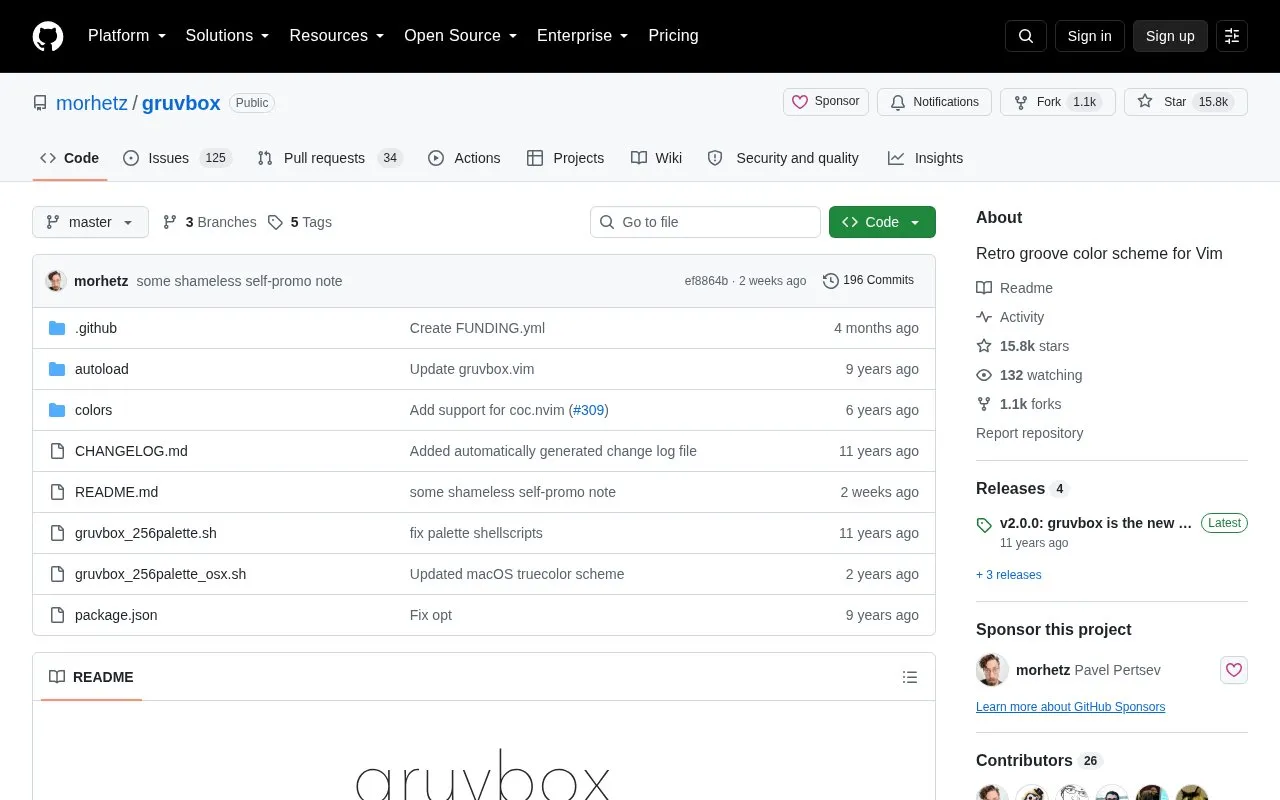Open the Insights tab
1280x800 pixels.
click(x=925, y=158)
